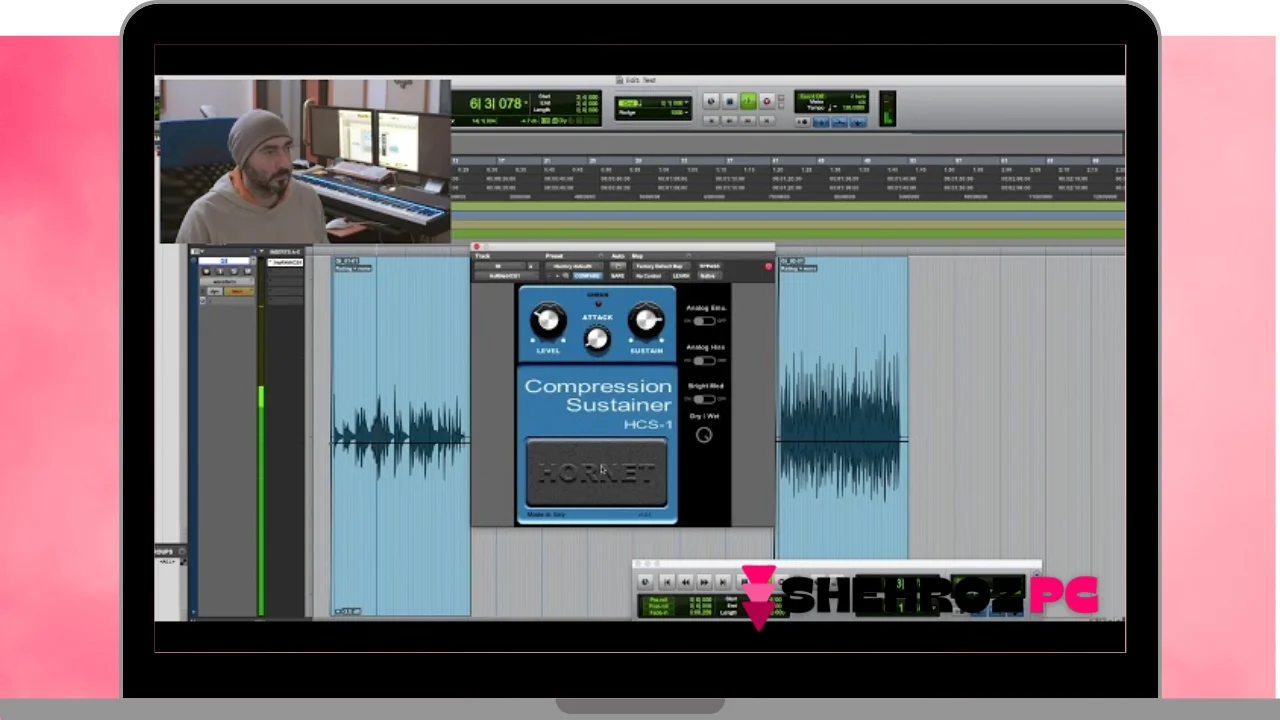
Task: Stomp the HORNET footswitch on the pedal
Action: click(596, 473)
